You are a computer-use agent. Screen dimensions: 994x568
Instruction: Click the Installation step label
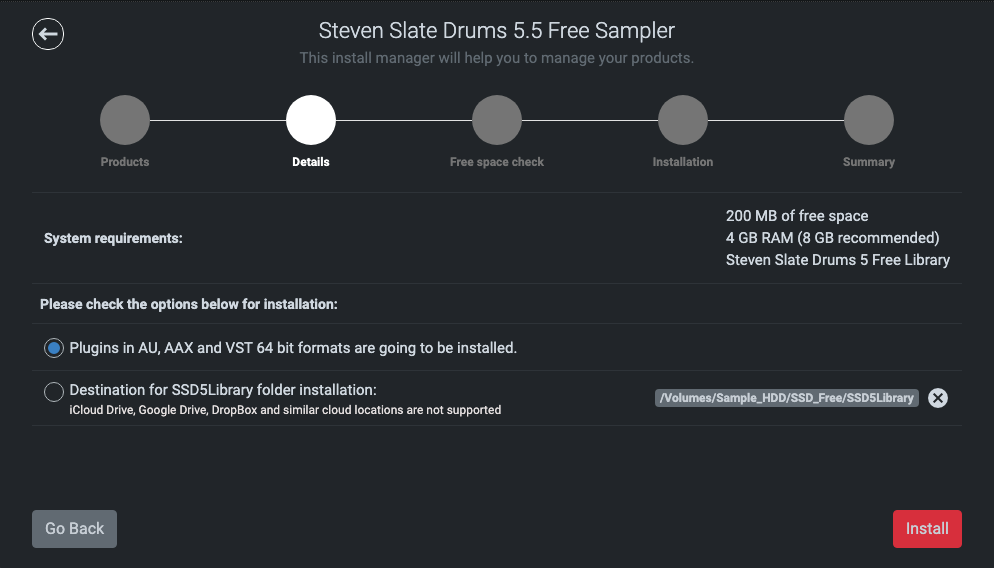click(x=683, y=162)
